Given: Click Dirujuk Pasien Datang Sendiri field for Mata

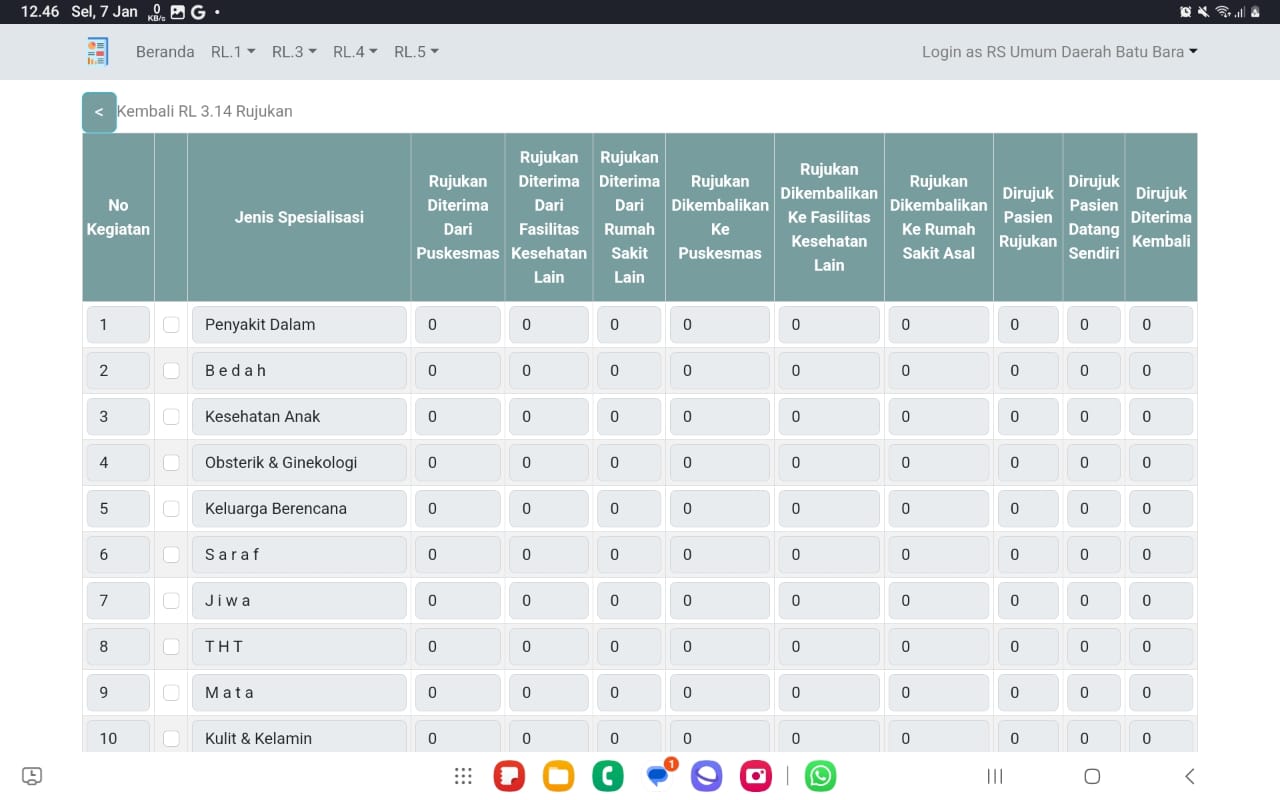Looking at the screenshot, I should (1094, 692).
